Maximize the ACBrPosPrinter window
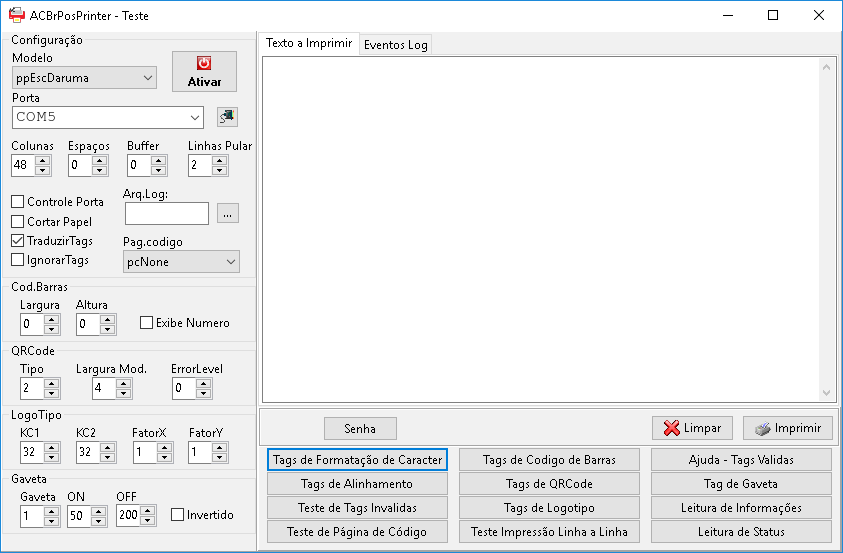The height and width of the screenshot is (553, 843). (x=773, y=15)
